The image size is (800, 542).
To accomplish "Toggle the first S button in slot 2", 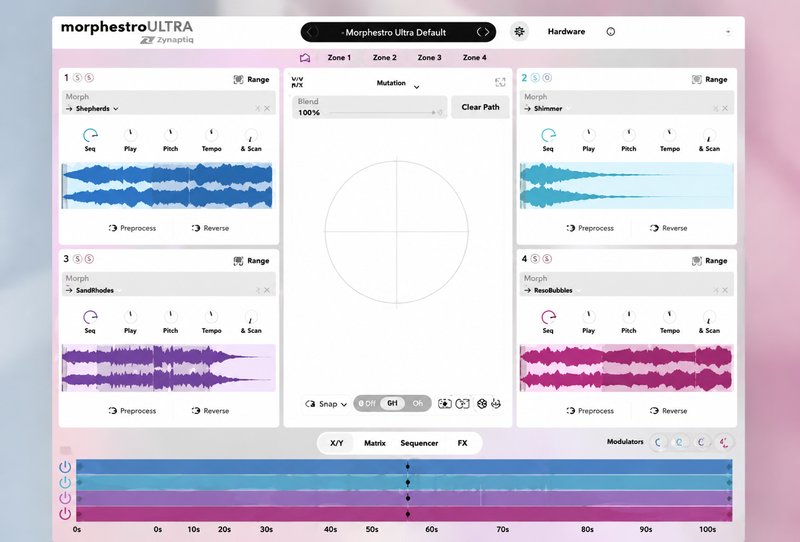I will pos(535,78).
